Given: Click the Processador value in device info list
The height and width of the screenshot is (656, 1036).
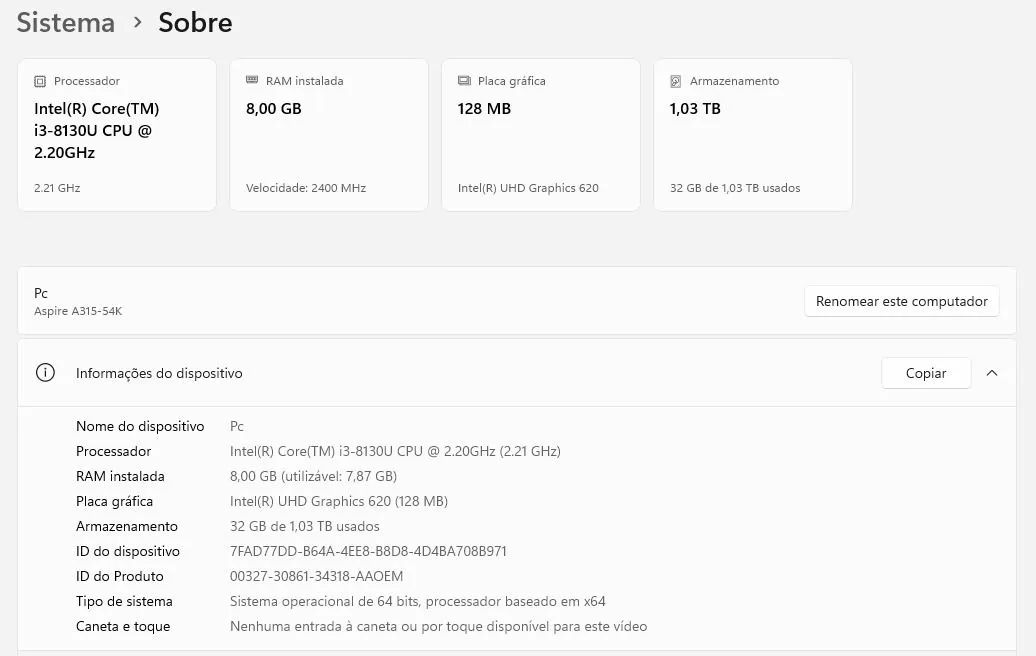Looking at the screenshot, I should (395, 451).
